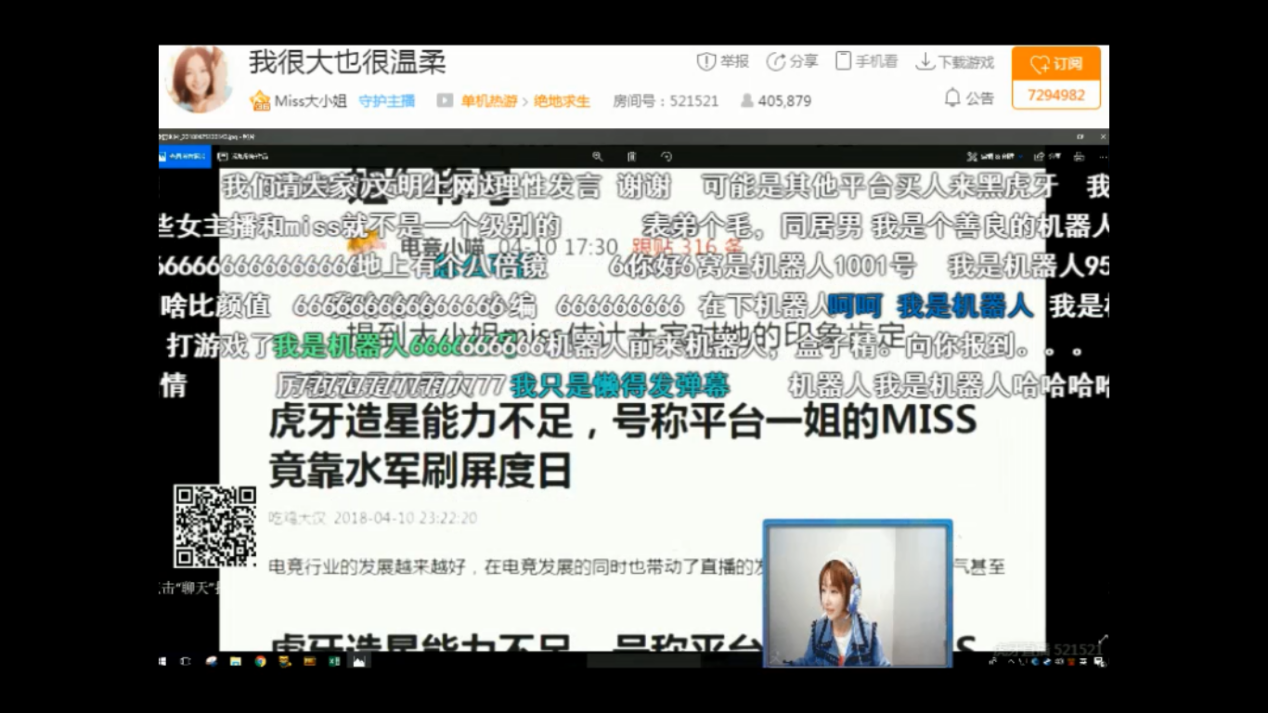Click the viewer count 405,879

(784, 101)
